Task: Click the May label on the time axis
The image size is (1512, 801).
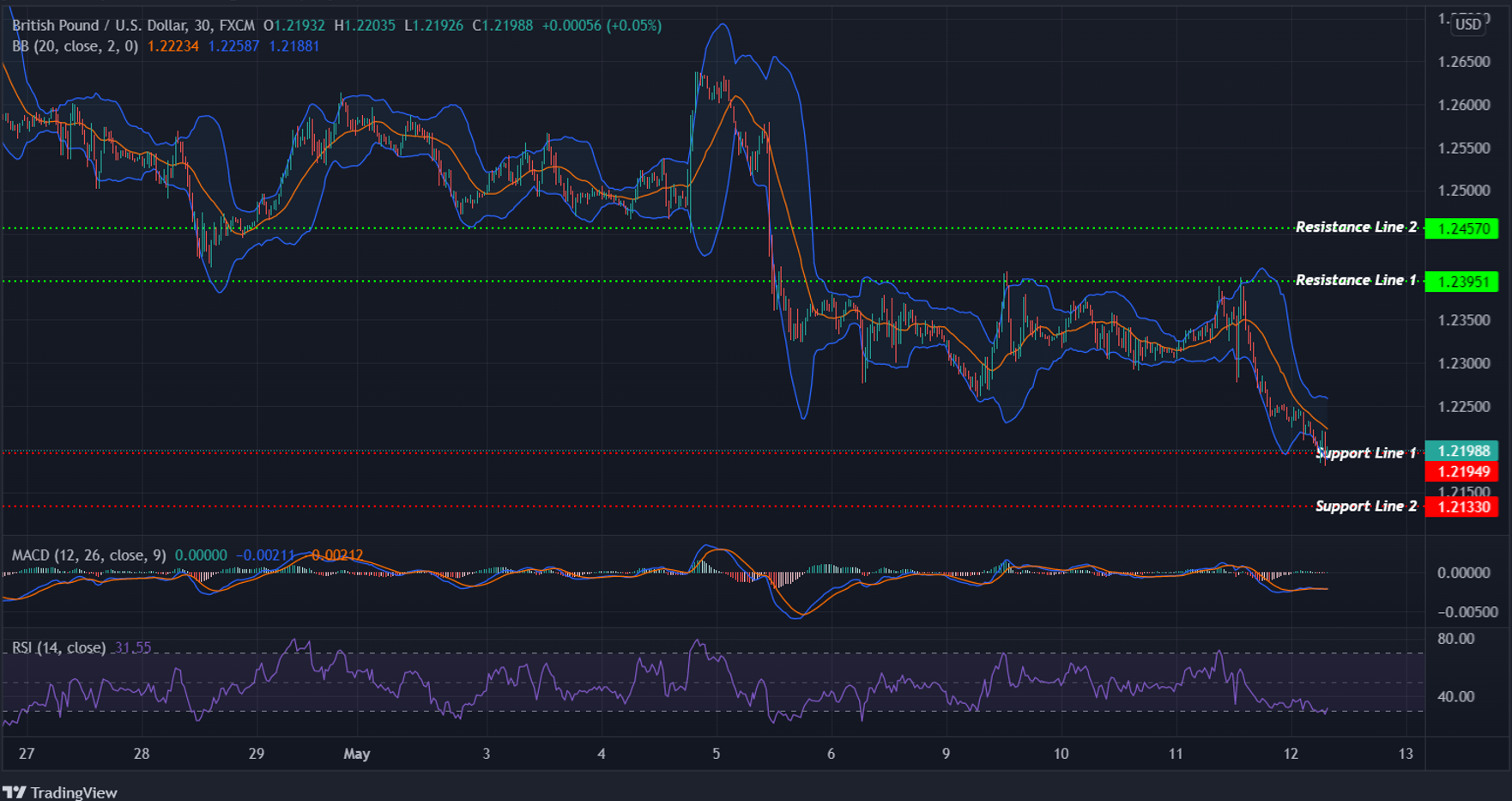Action: tap(358, 754)
